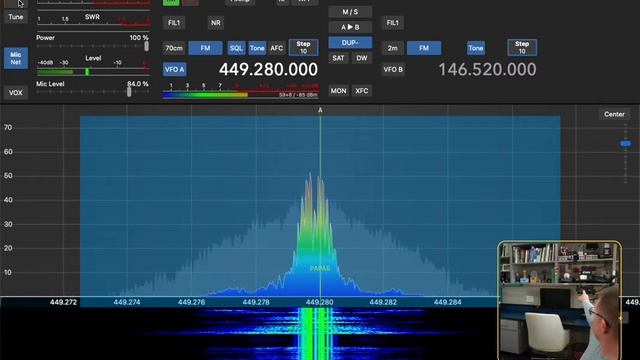The height and width of the screenshot is (360, 640).
Task: Select VFO B
Action: coord(393,69)
